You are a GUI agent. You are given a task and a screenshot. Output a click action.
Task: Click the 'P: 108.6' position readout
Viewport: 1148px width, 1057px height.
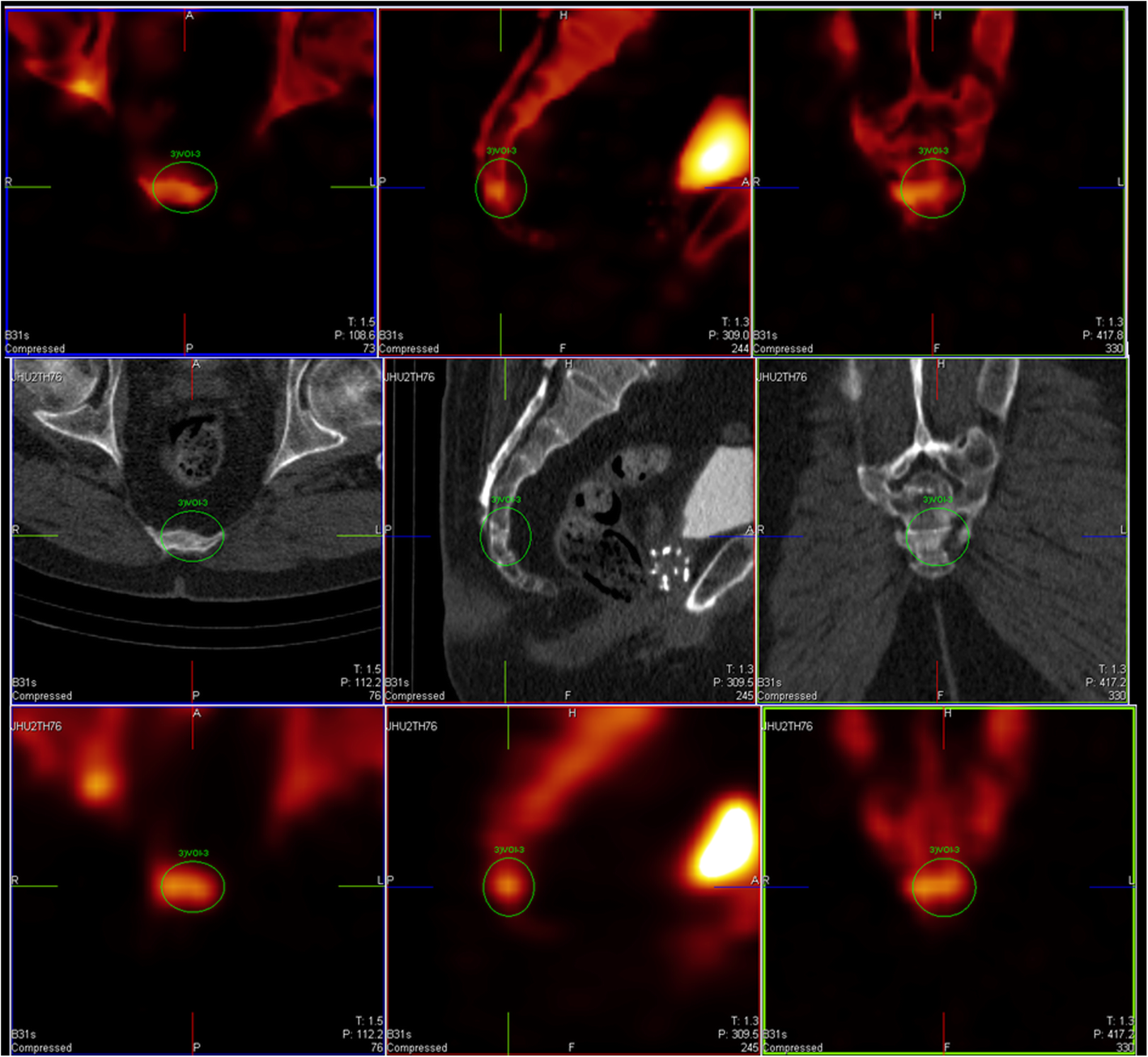(x=355, y=335)
